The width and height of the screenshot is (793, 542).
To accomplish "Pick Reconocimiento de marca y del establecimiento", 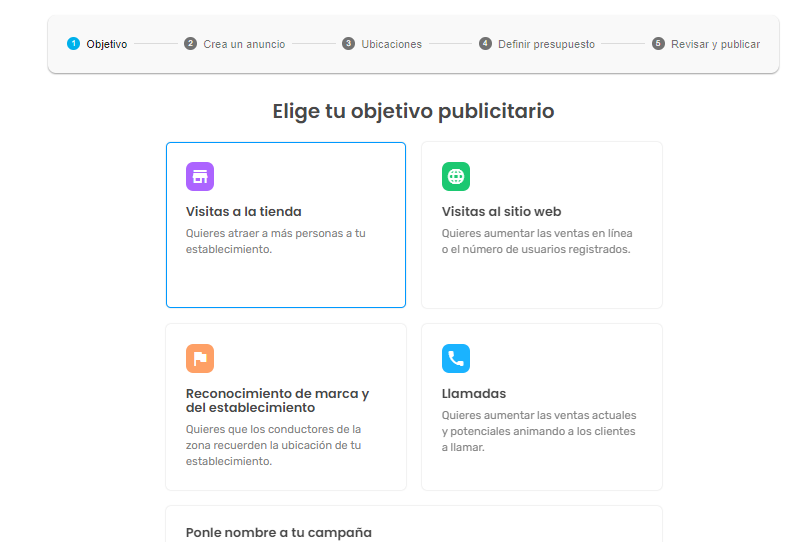I will click(x=277, y=400).
